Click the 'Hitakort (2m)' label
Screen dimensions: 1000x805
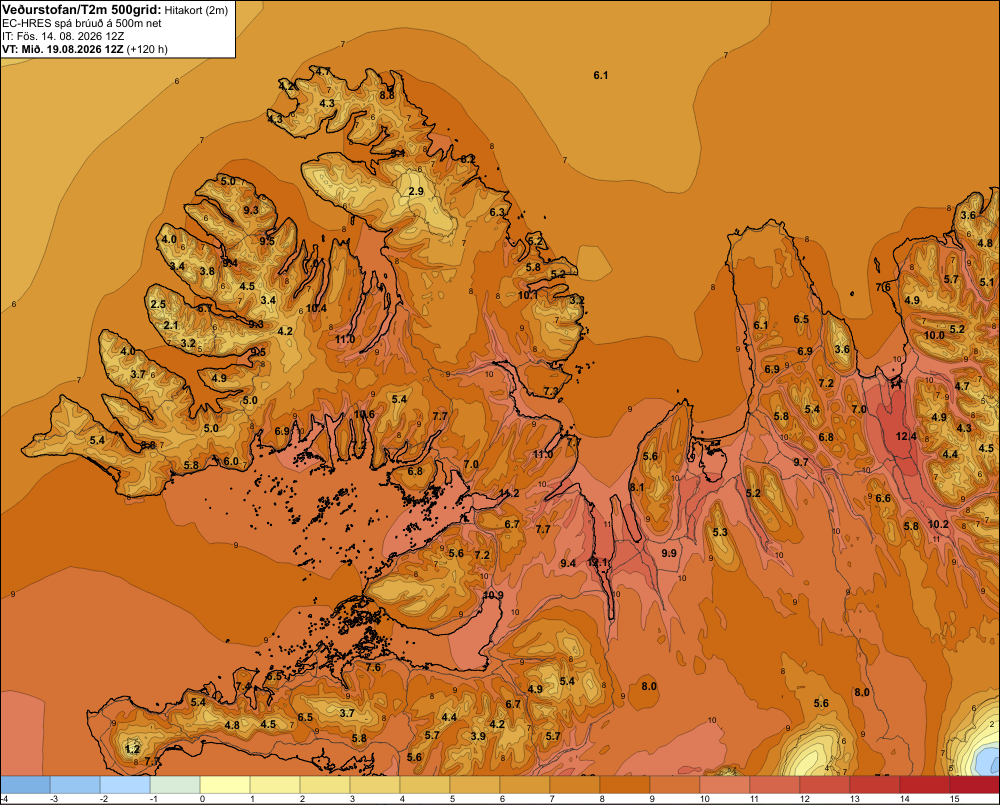point(196,10)
